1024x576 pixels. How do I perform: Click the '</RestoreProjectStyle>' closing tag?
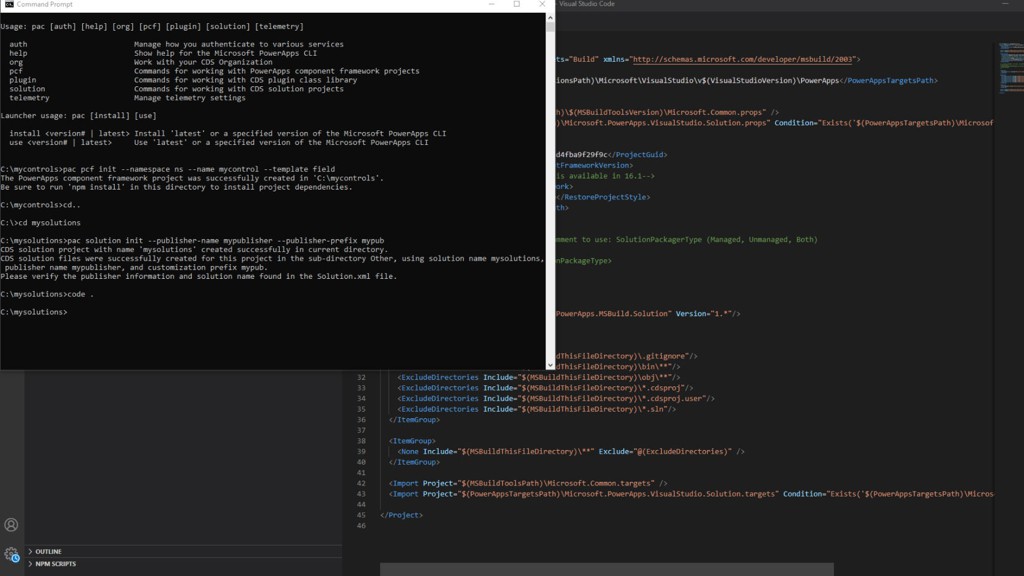[603, 197]
